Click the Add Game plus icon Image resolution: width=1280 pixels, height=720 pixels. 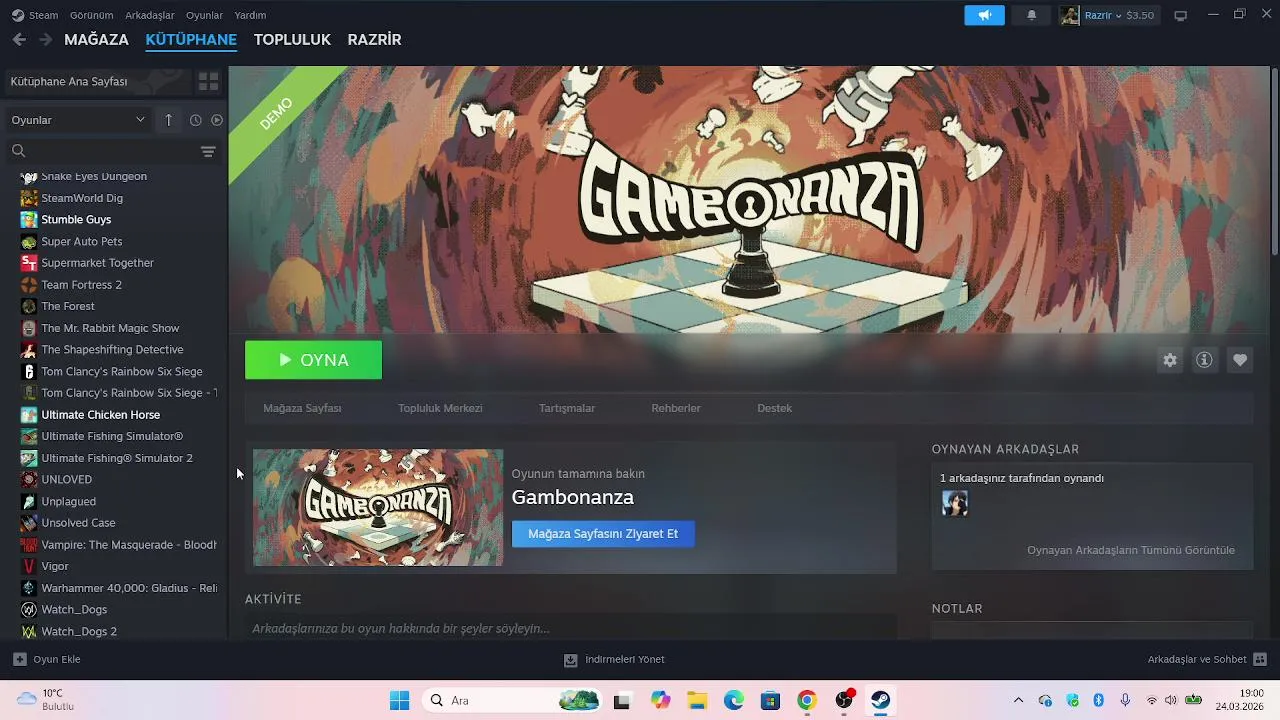19,659
